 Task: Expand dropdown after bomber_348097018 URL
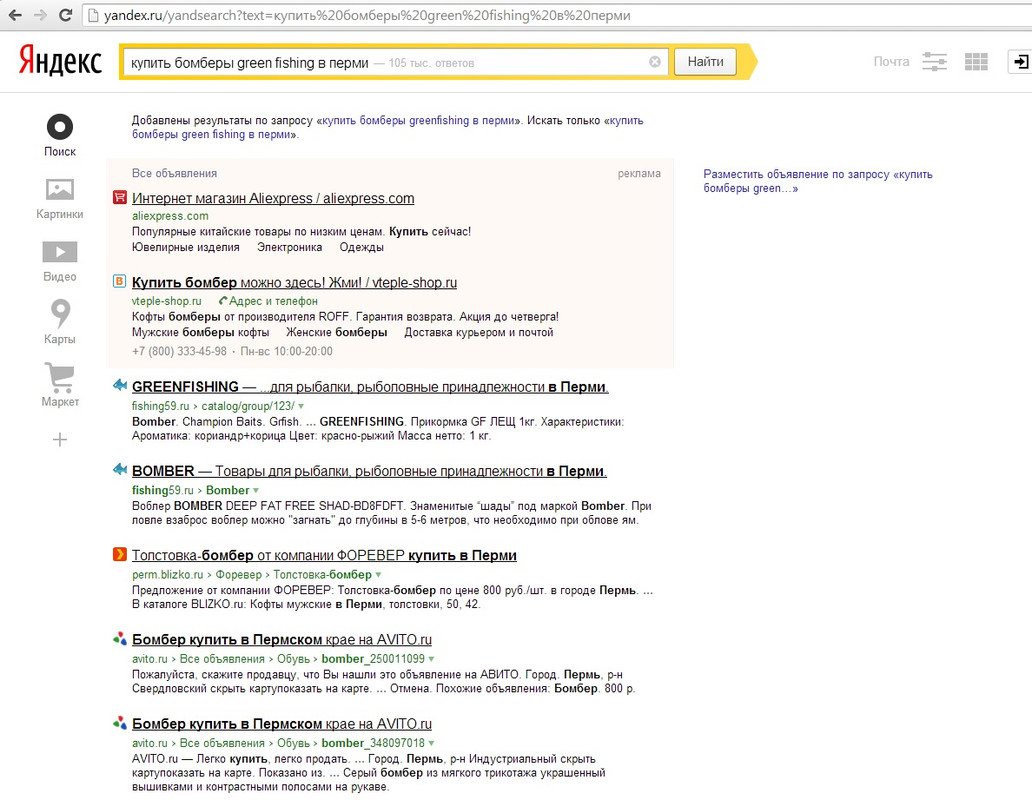[x=431, y=743]
